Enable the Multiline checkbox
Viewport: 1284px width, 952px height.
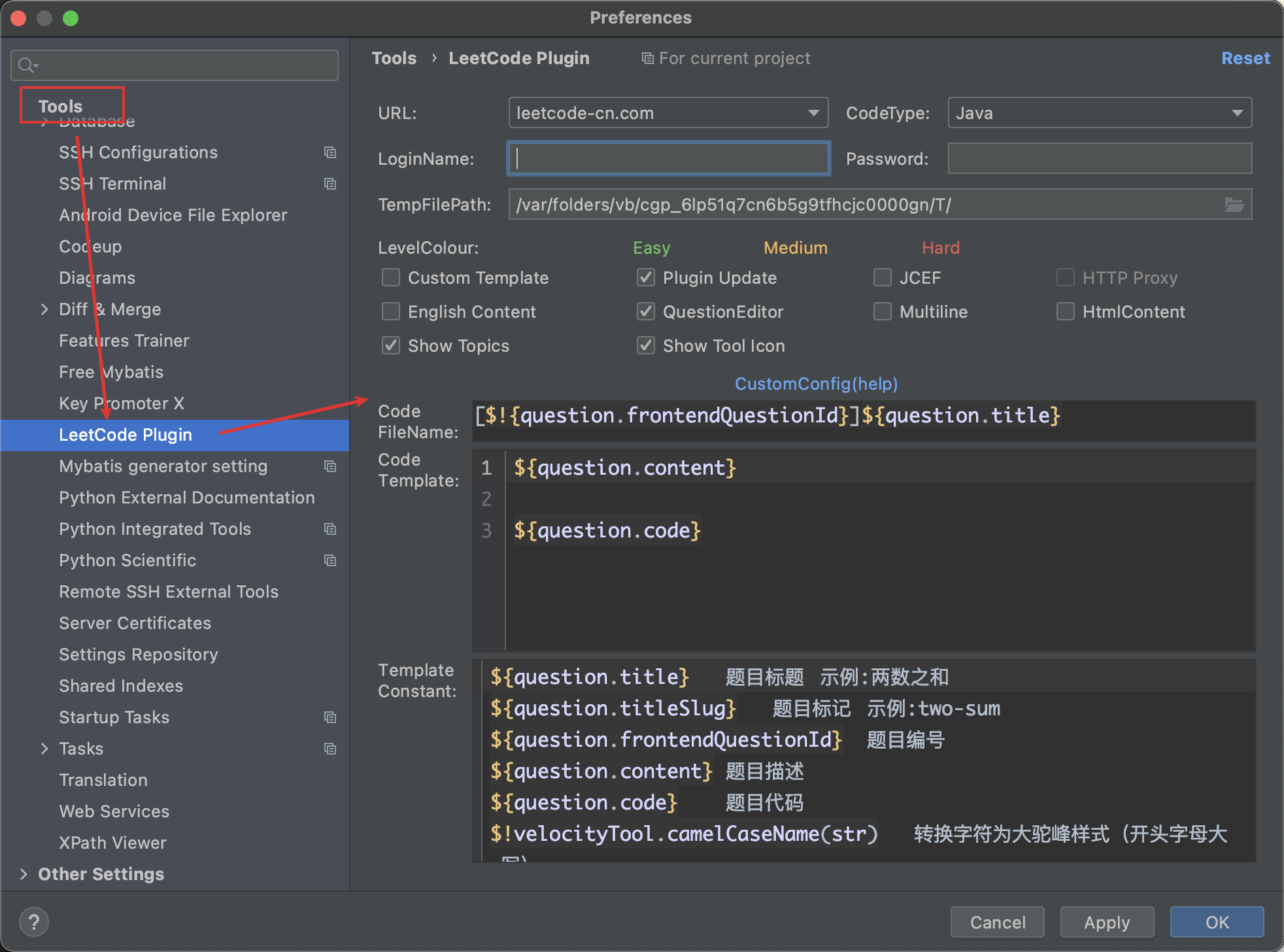883,312
